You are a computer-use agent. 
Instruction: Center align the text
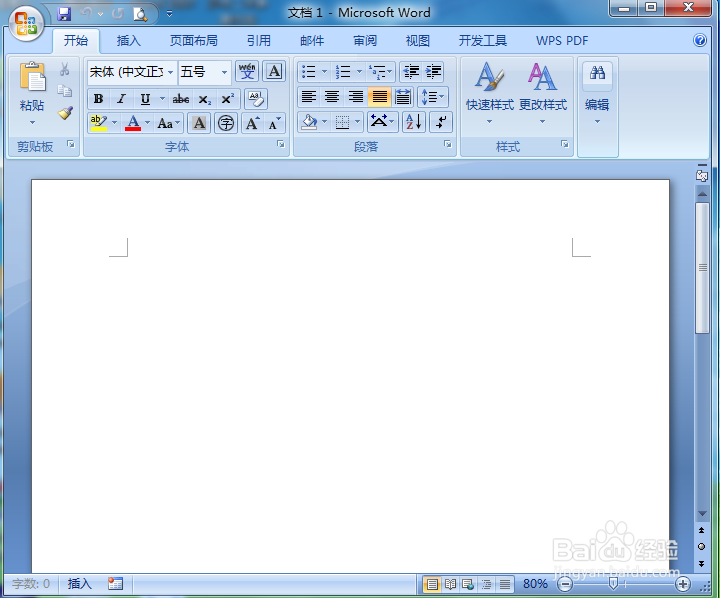[332, 96]
